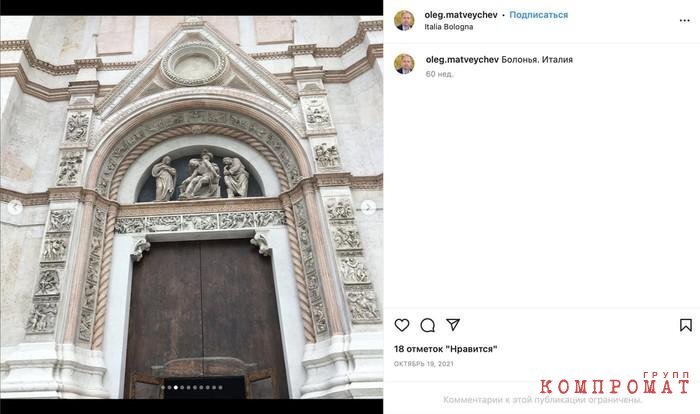Open the Italia Bologna location link
Image resolution: width=700 pixels, height=414 pixels.
click(x=449, y=27)
